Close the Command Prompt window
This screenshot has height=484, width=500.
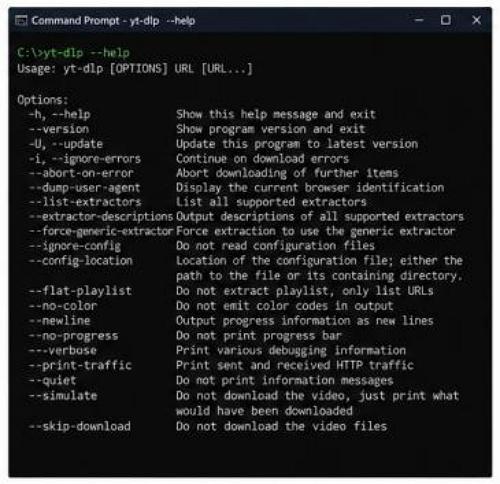pos(476,20)
